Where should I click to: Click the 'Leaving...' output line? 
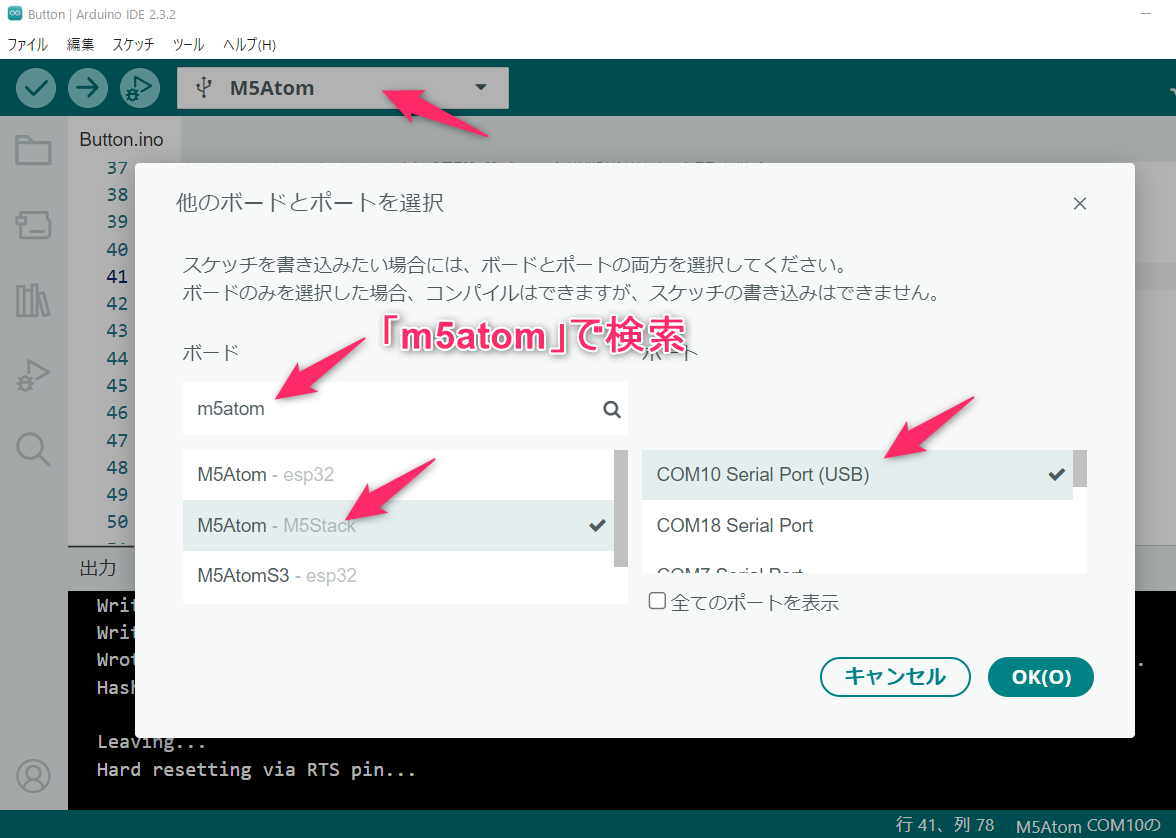[152, 742]
